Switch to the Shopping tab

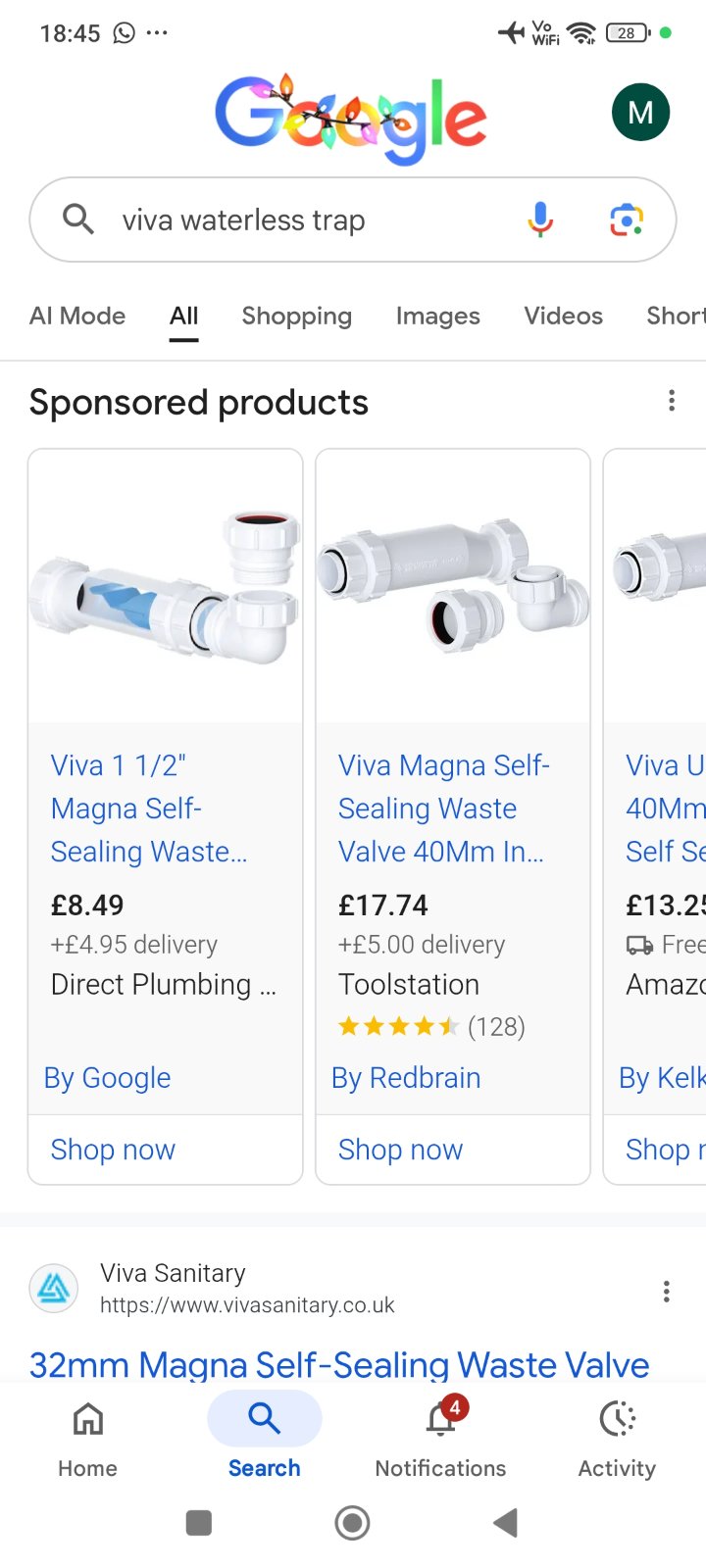[x=296, y=316]
